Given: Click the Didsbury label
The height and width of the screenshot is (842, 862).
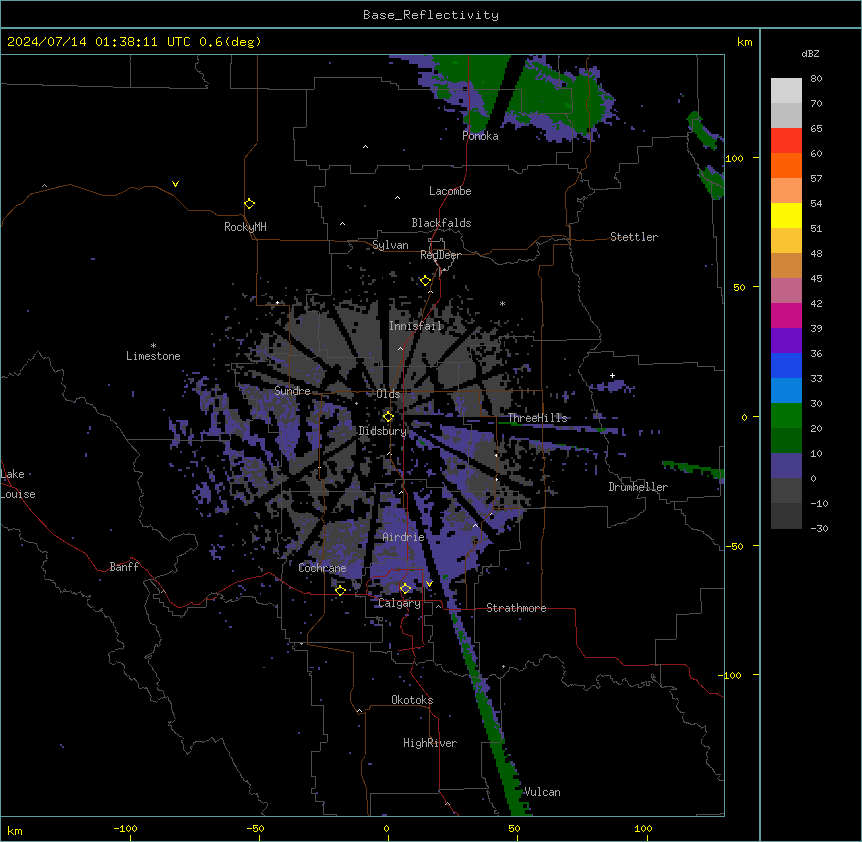Looking at the screenshot, I should point(383,431).
